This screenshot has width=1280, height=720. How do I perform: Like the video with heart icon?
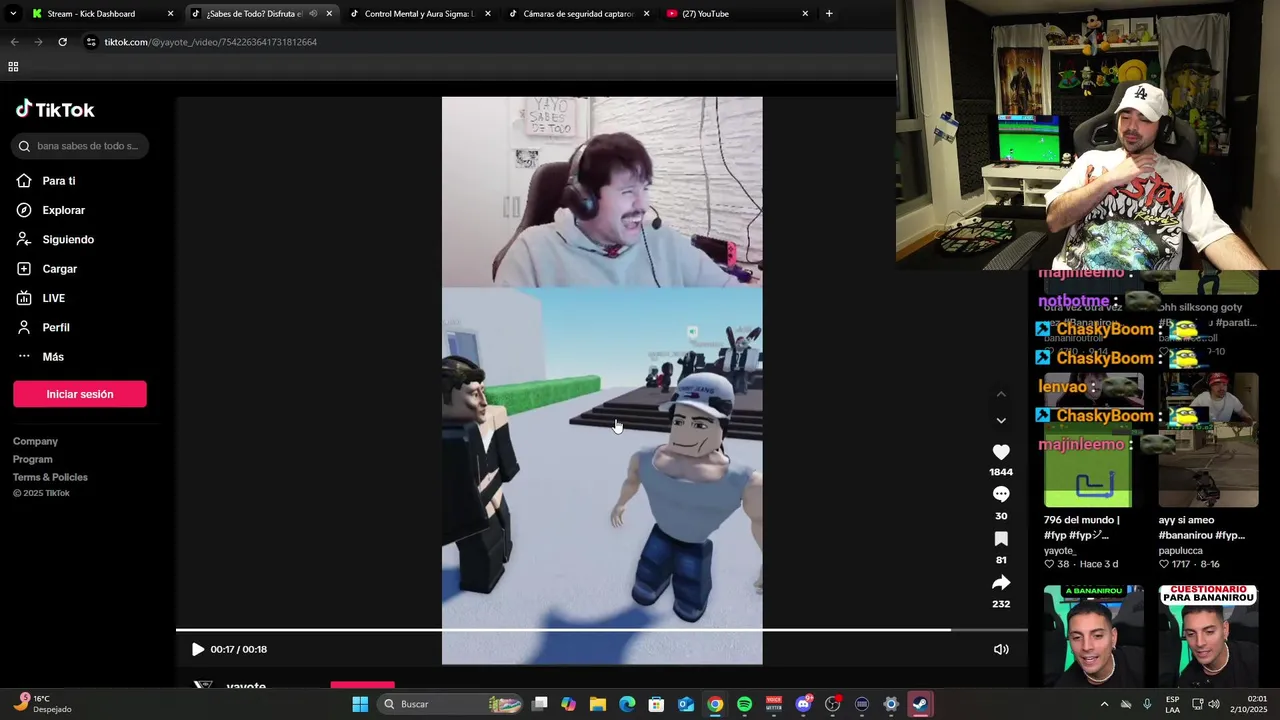pos(1001,452)
